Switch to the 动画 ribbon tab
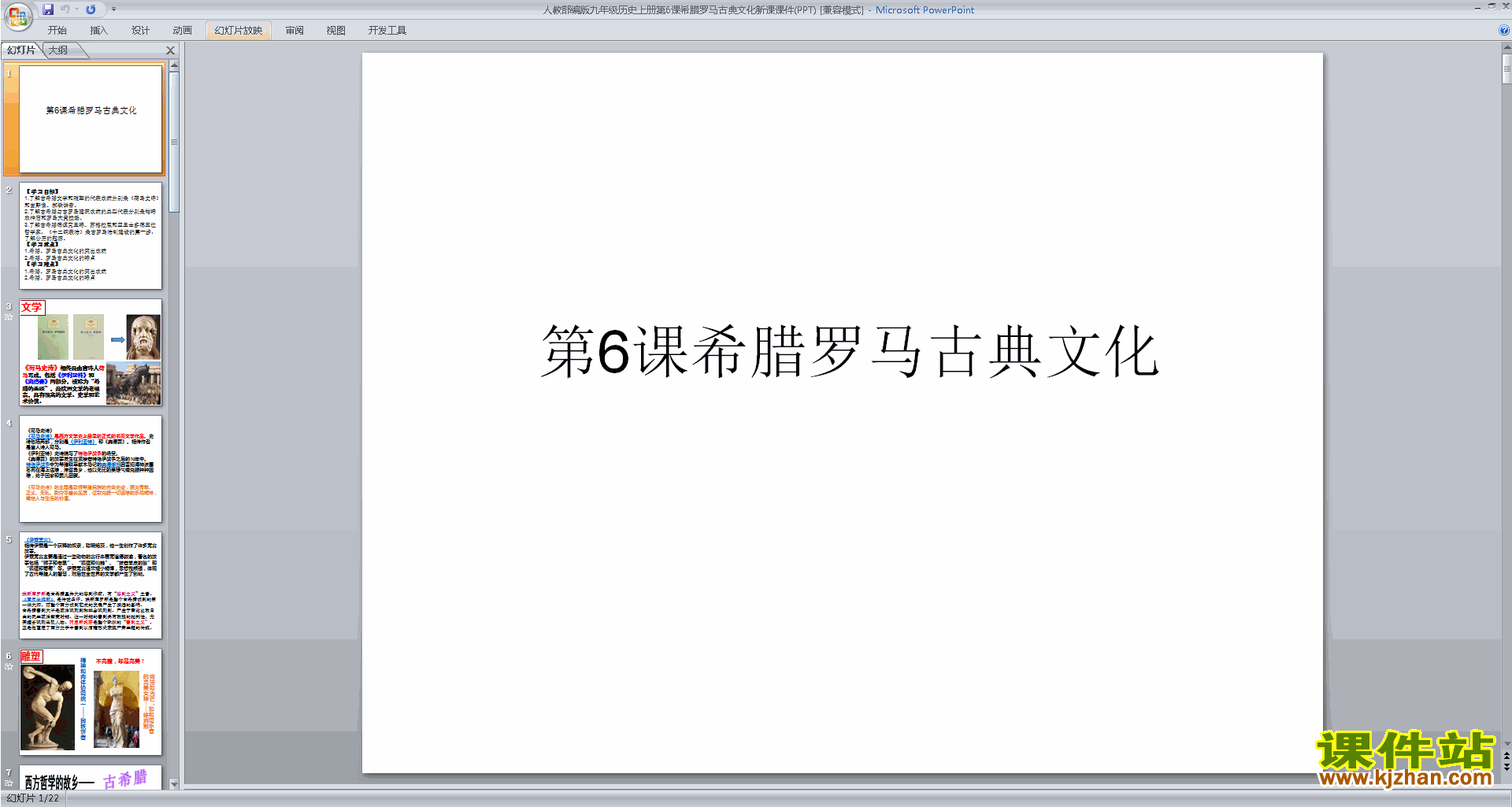This screenshot has width=1512, height=807. point(182,31)
